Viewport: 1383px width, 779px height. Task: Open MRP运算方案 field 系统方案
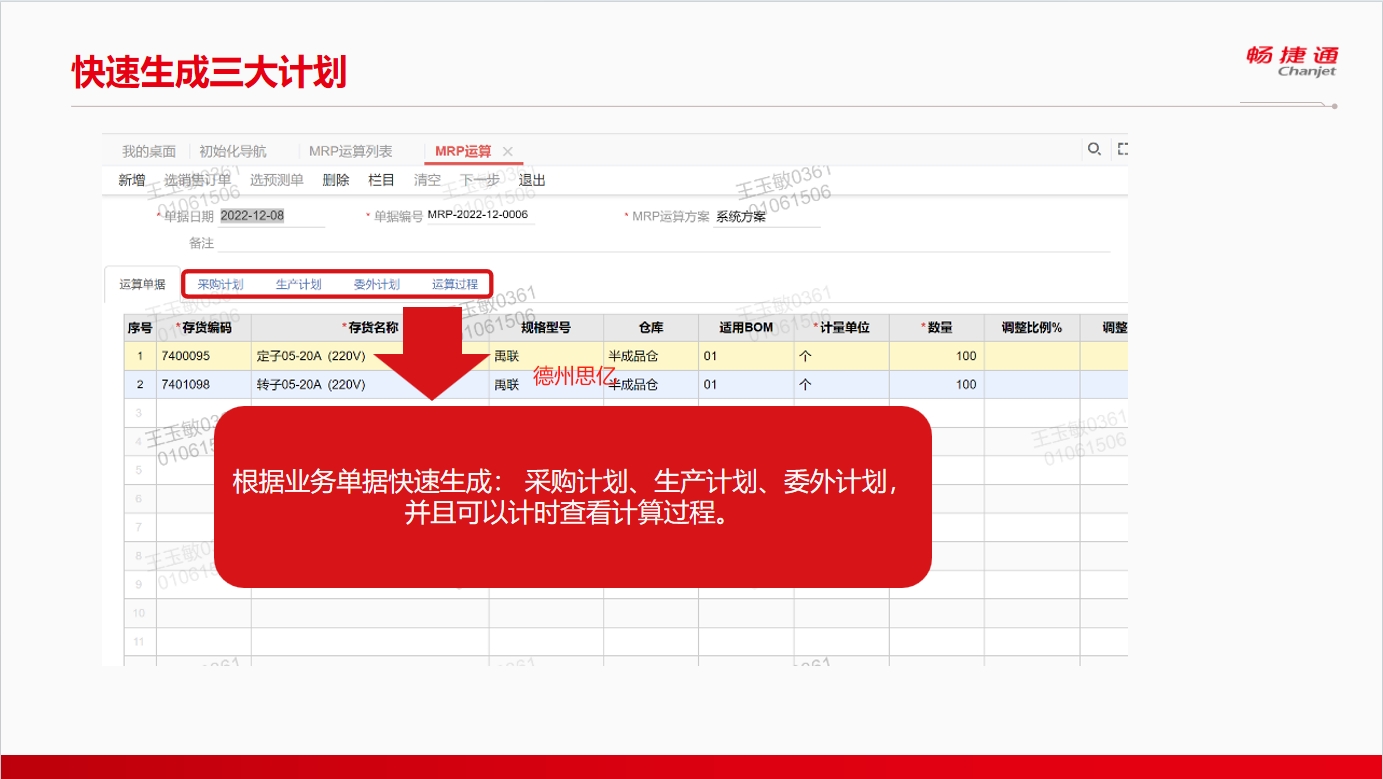[x=766, y=216]
